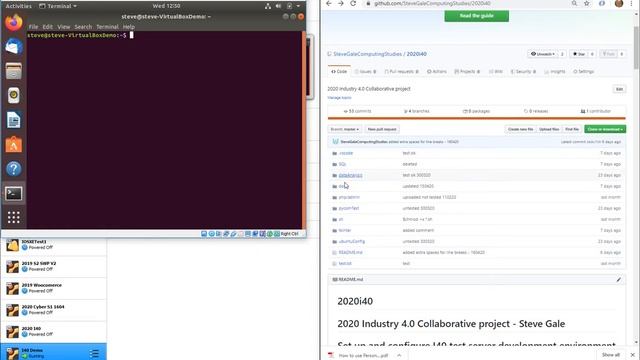640x360 pixels.
Task: Open the .vscode folder
Action: click(x=346, y=153)
